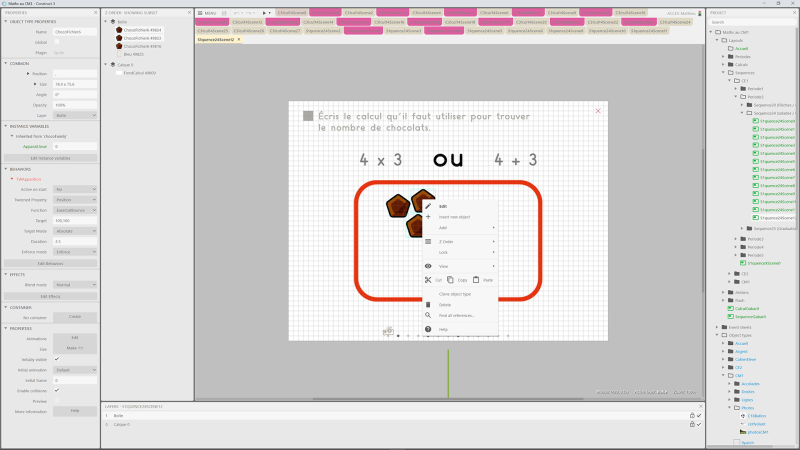Click the Paste clipboard icon
Viewport: 800px width, 450px height.
[476, 280]
